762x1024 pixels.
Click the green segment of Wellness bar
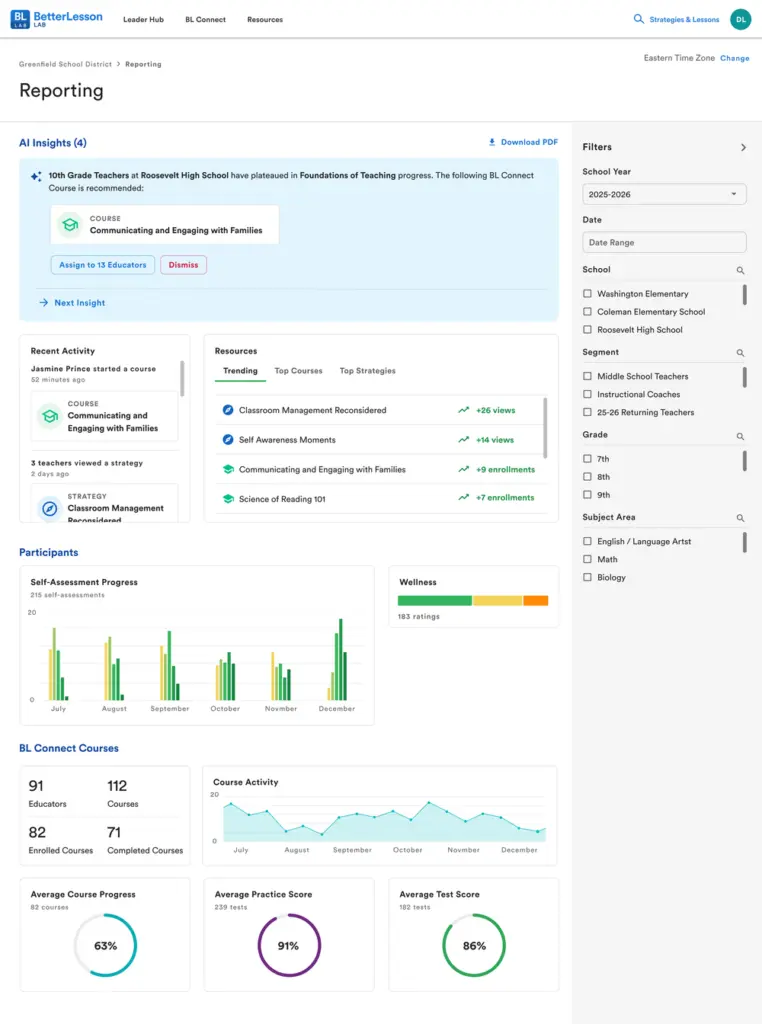coord(435,601)
